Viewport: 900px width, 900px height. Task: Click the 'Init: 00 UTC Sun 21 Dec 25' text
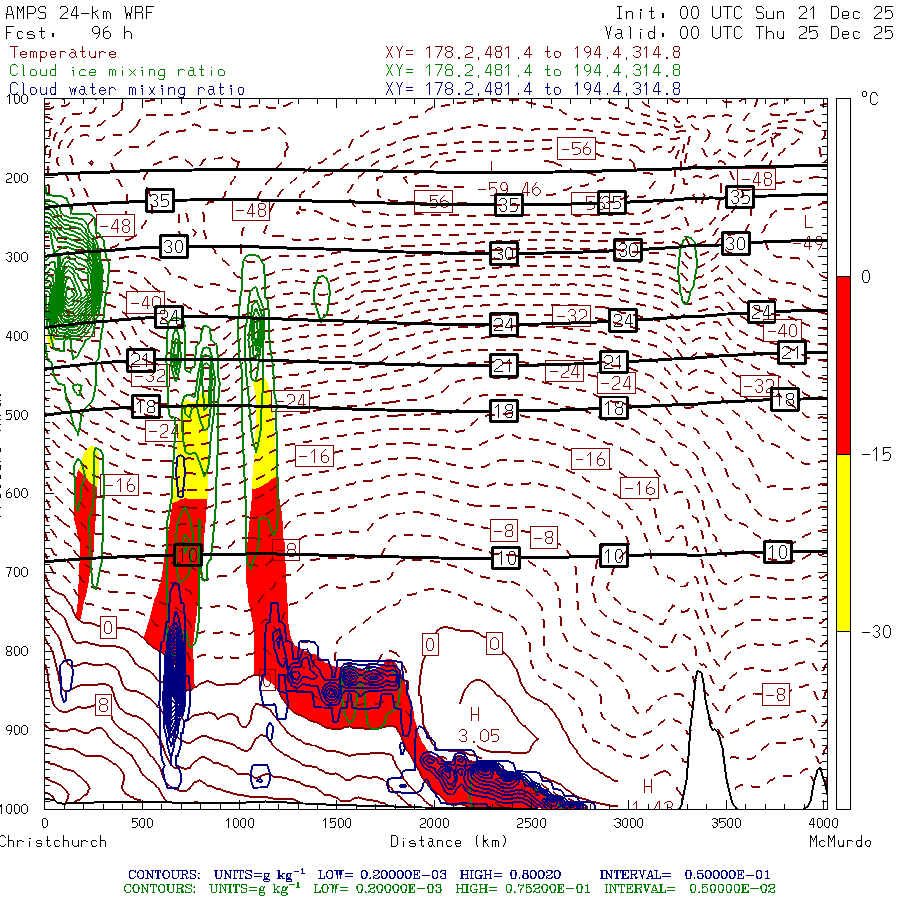tap(754, 13)
